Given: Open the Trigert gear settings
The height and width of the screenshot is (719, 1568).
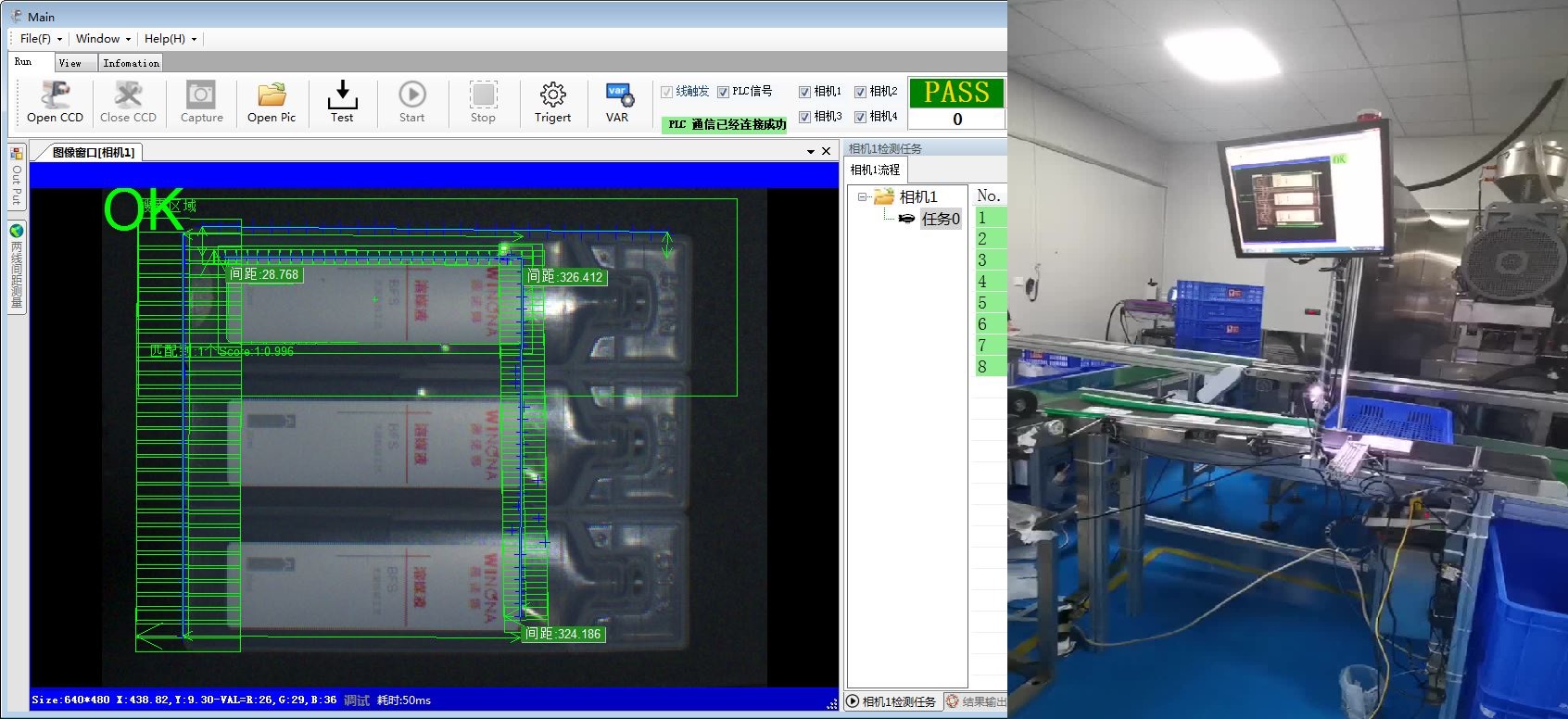Looking at the screenshot, I should (552, 95).
